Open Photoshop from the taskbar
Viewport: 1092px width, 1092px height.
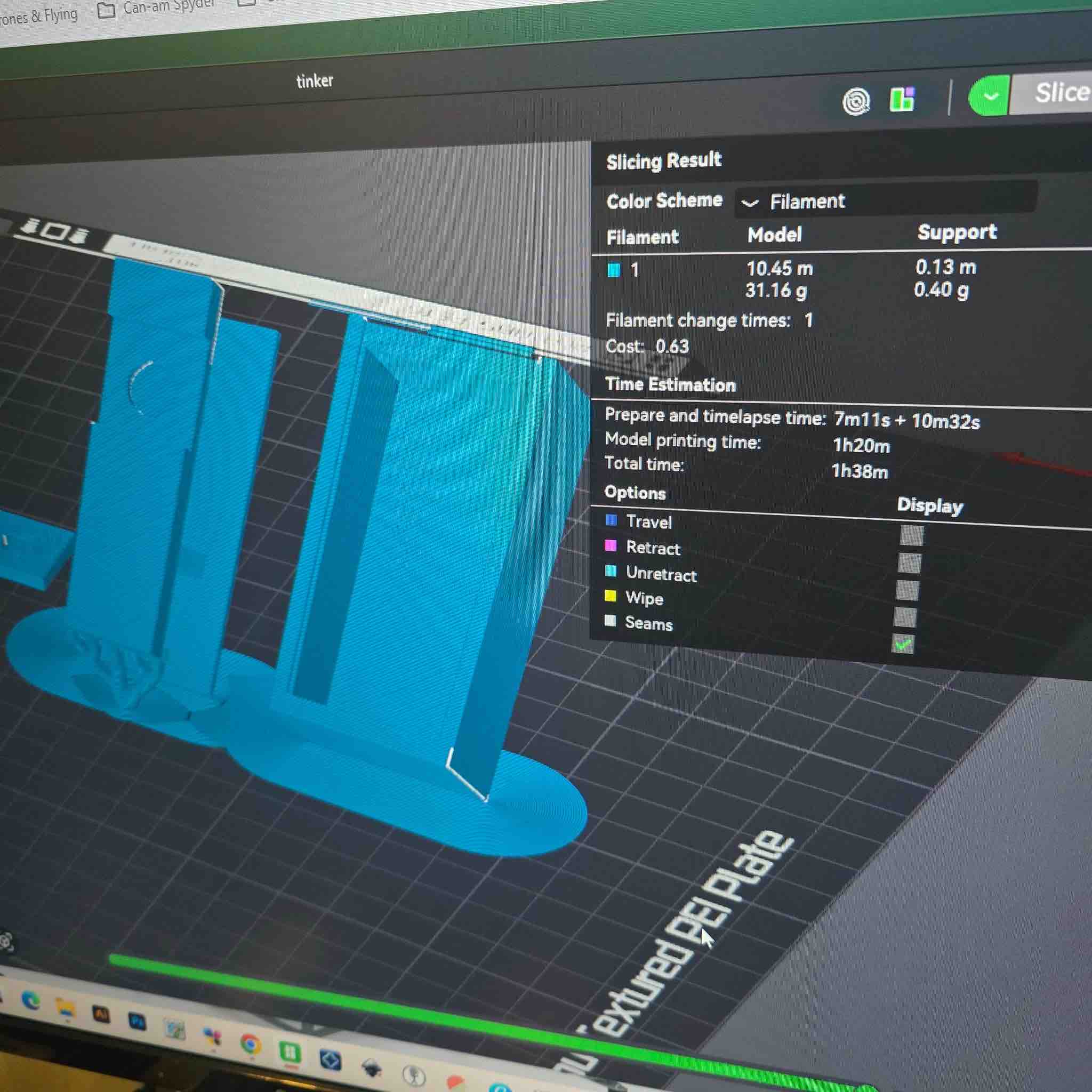click(138, 1022)
